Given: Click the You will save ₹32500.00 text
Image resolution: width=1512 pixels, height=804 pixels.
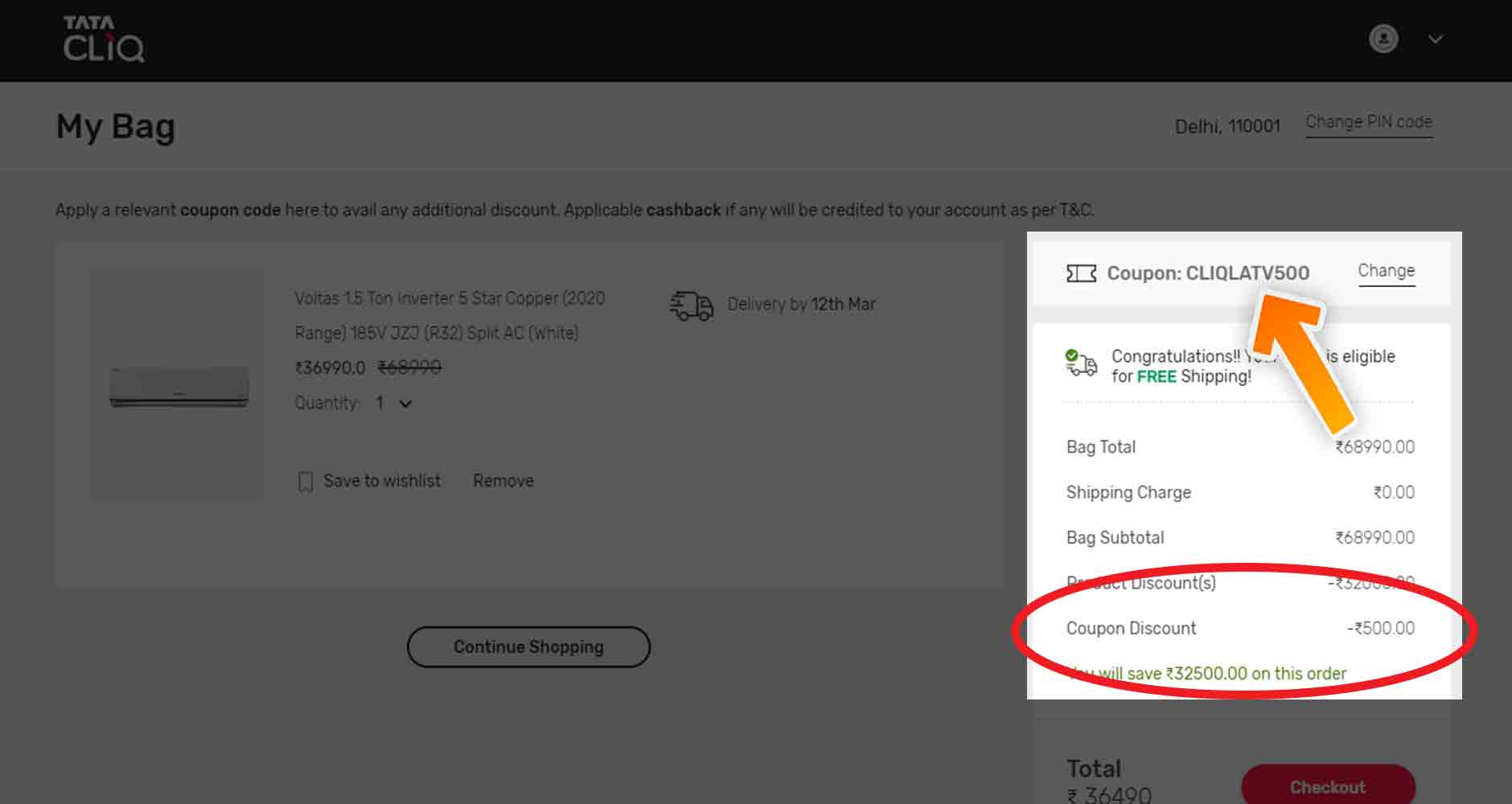Looking at the screenshot, I should [x=1206, y=673].
